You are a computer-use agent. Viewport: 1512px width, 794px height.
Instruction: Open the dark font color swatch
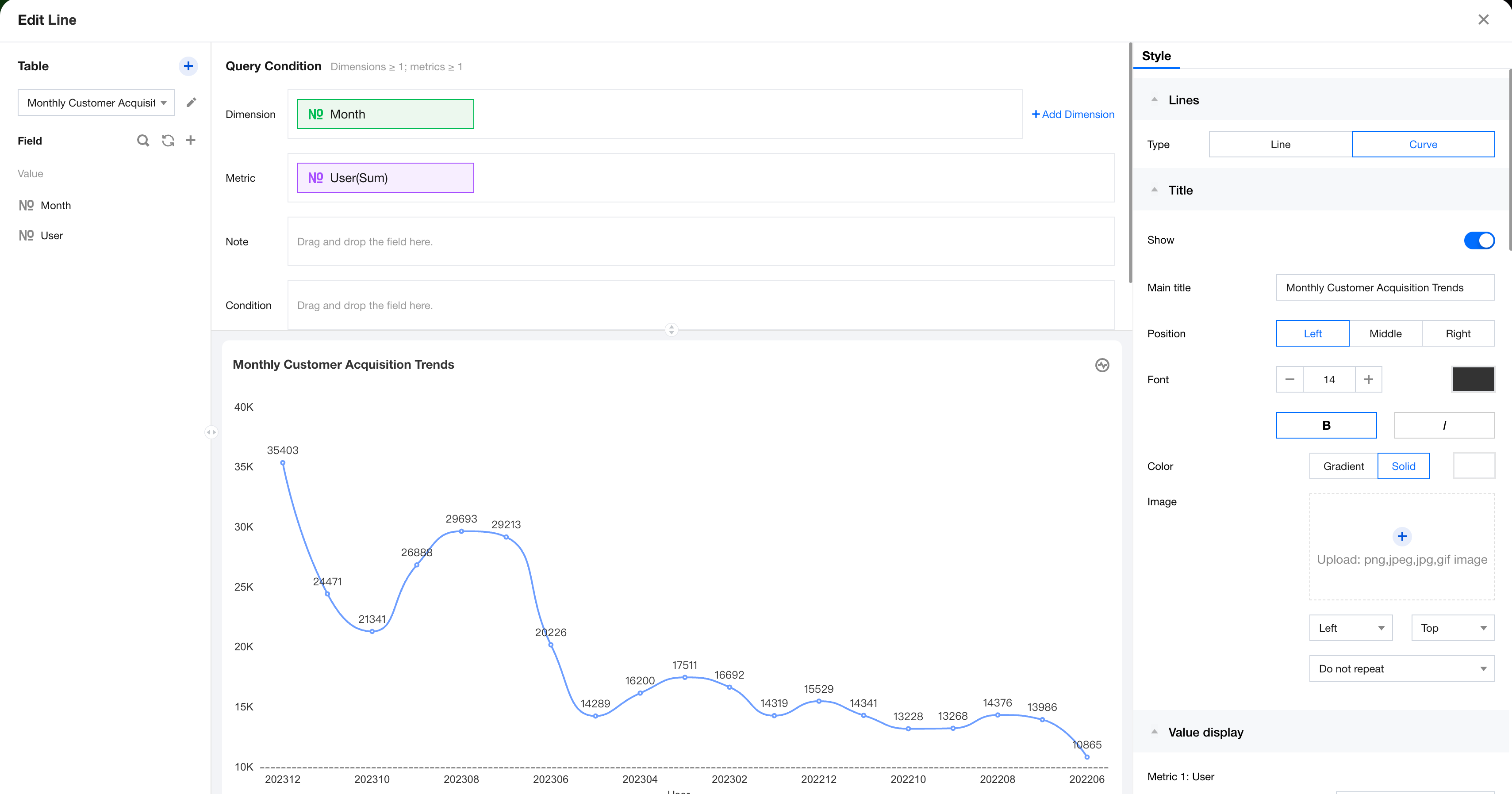[1473, 379]
